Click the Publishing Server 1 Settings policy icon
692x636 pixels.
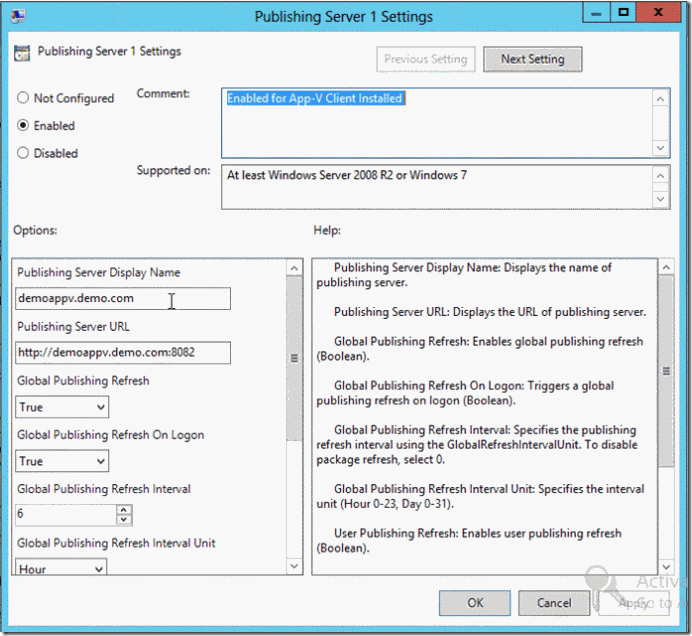22,53
